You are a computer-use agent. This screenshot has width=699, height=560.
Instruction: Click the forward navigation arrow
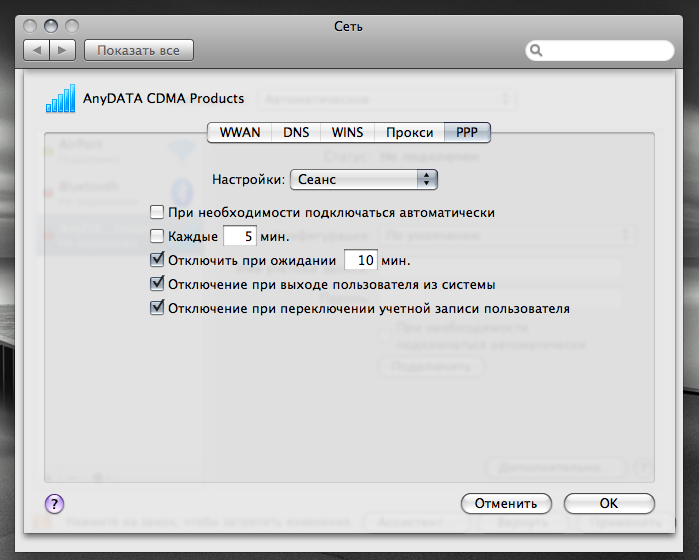(62, 49)
